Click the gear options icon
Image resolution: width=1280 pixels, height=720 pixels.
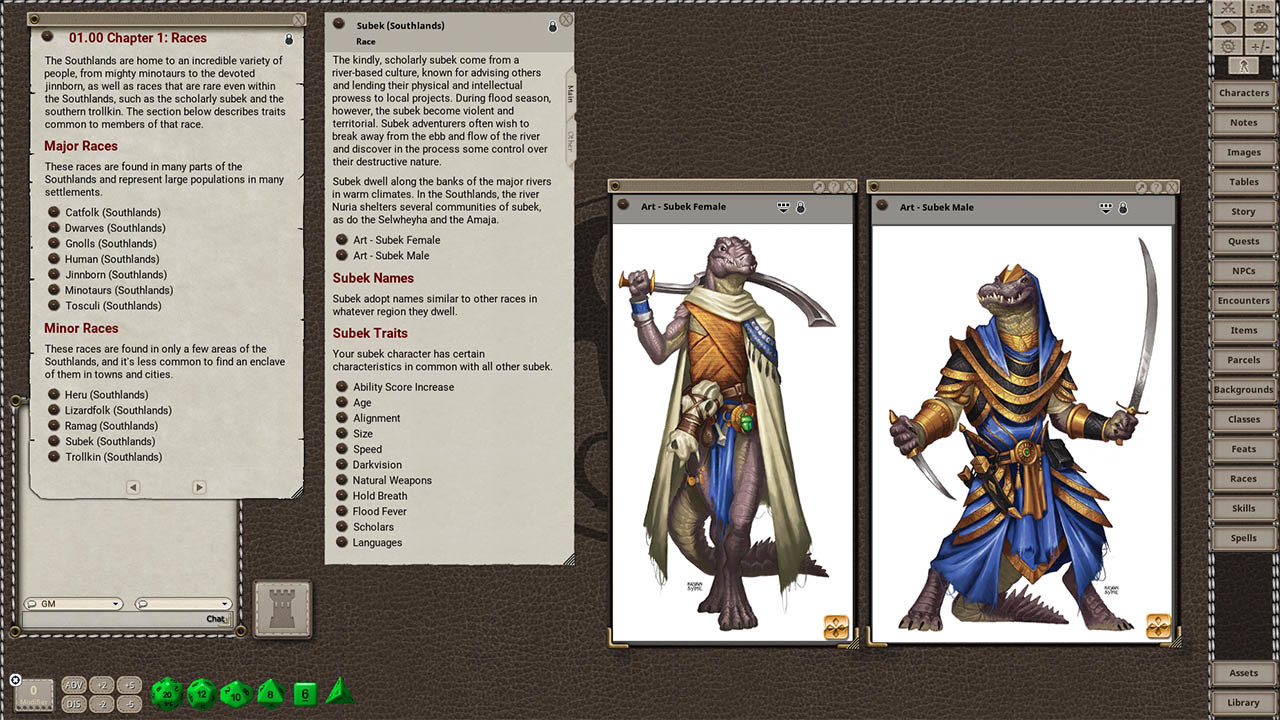tap(1228, 46)
